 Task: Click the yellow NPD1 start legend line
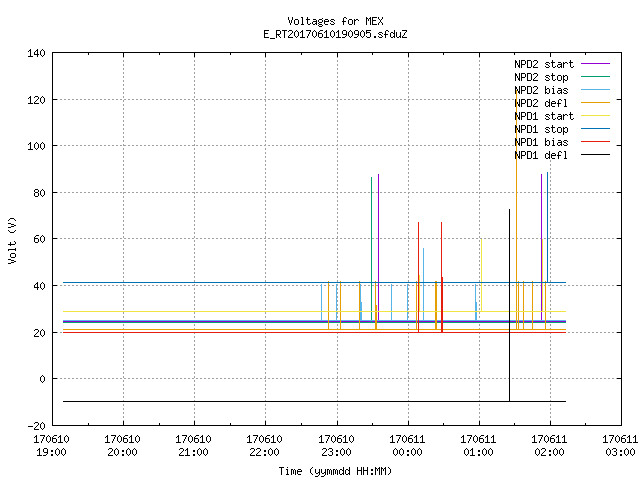595,116
